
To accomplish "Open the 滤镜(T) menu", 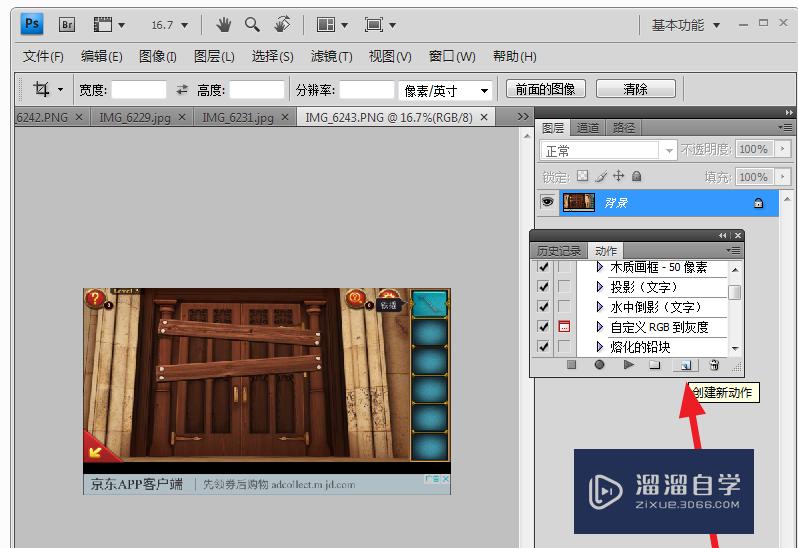I will (x=331, y=56).
